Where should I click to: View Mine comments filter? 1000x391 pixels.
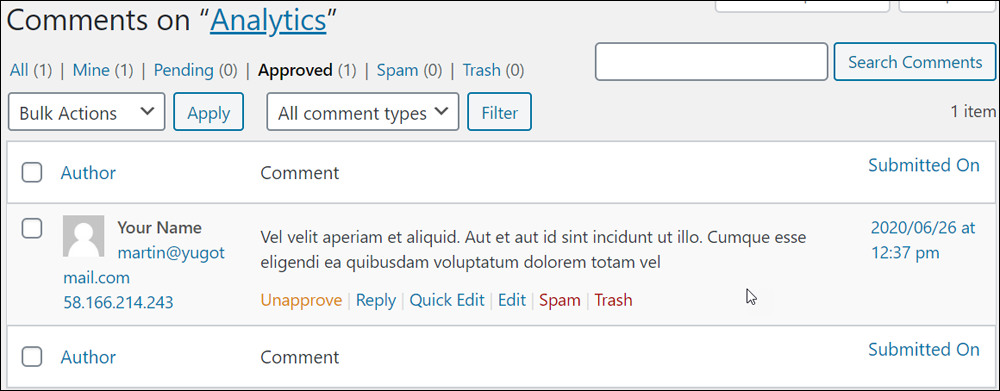91,70
